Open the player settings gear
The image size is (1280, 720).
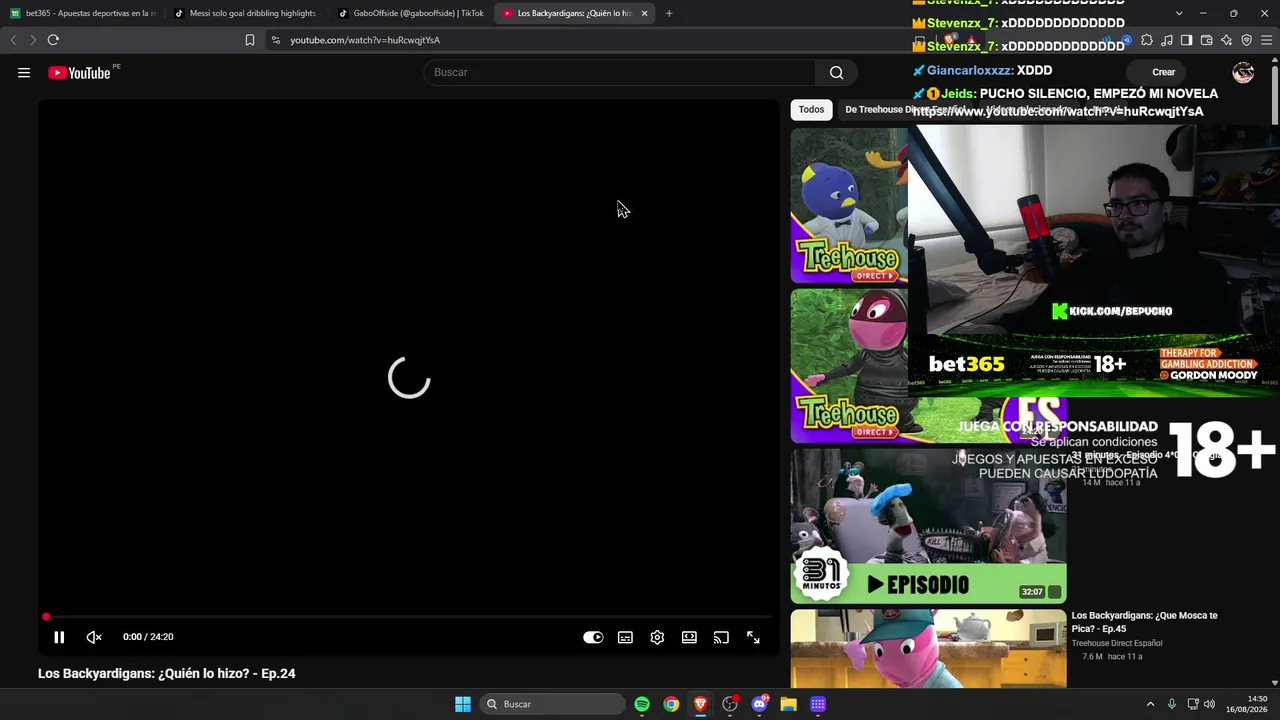coord(657,637)
